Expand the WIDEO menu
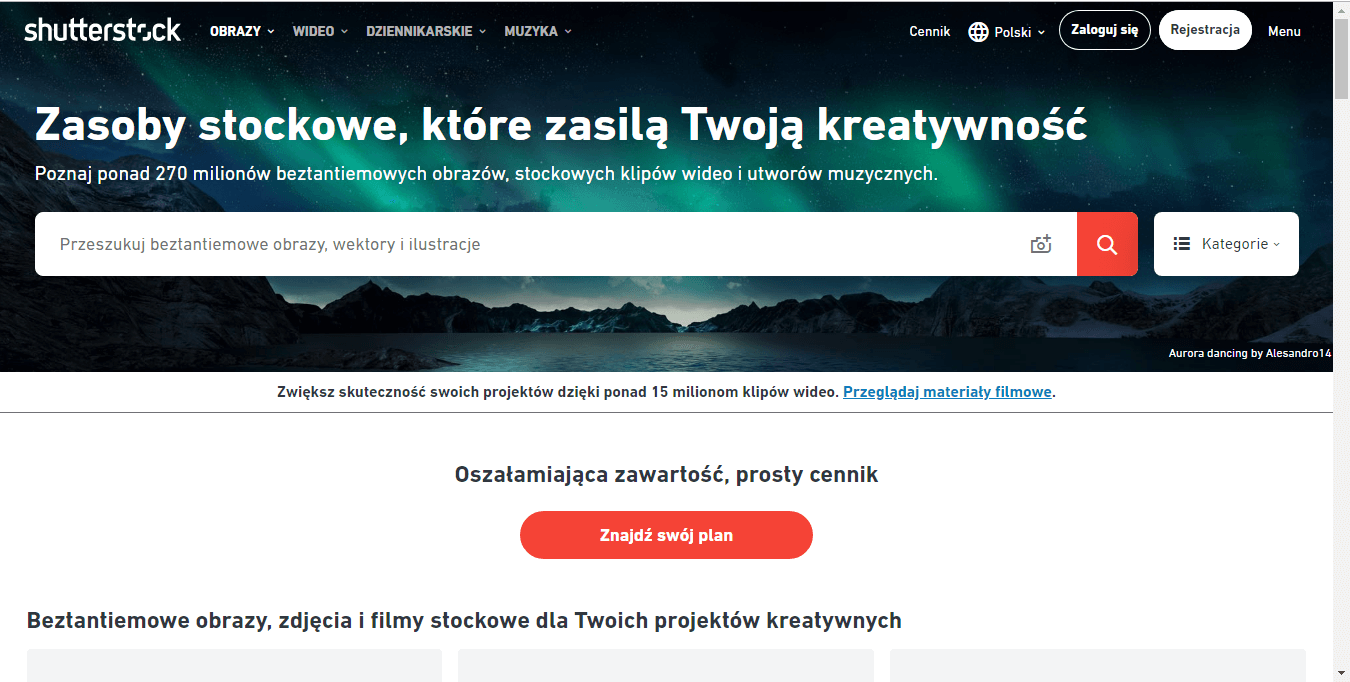The width and height of the screenshot is (1350, 682). 320,31
